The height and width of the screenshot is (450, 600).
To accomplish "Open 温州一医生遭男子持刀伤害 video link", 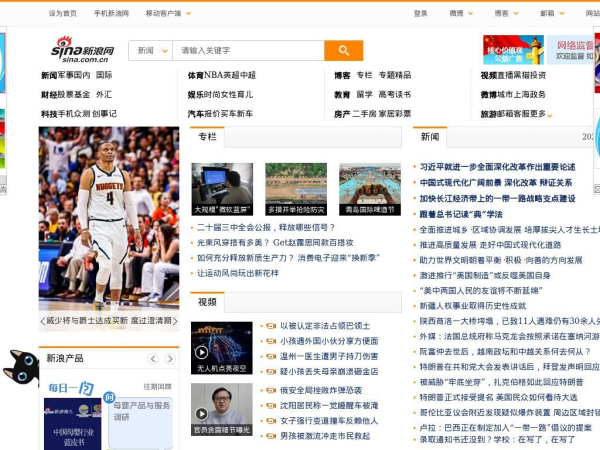I will pyautogui.click(x=329, y=356).
